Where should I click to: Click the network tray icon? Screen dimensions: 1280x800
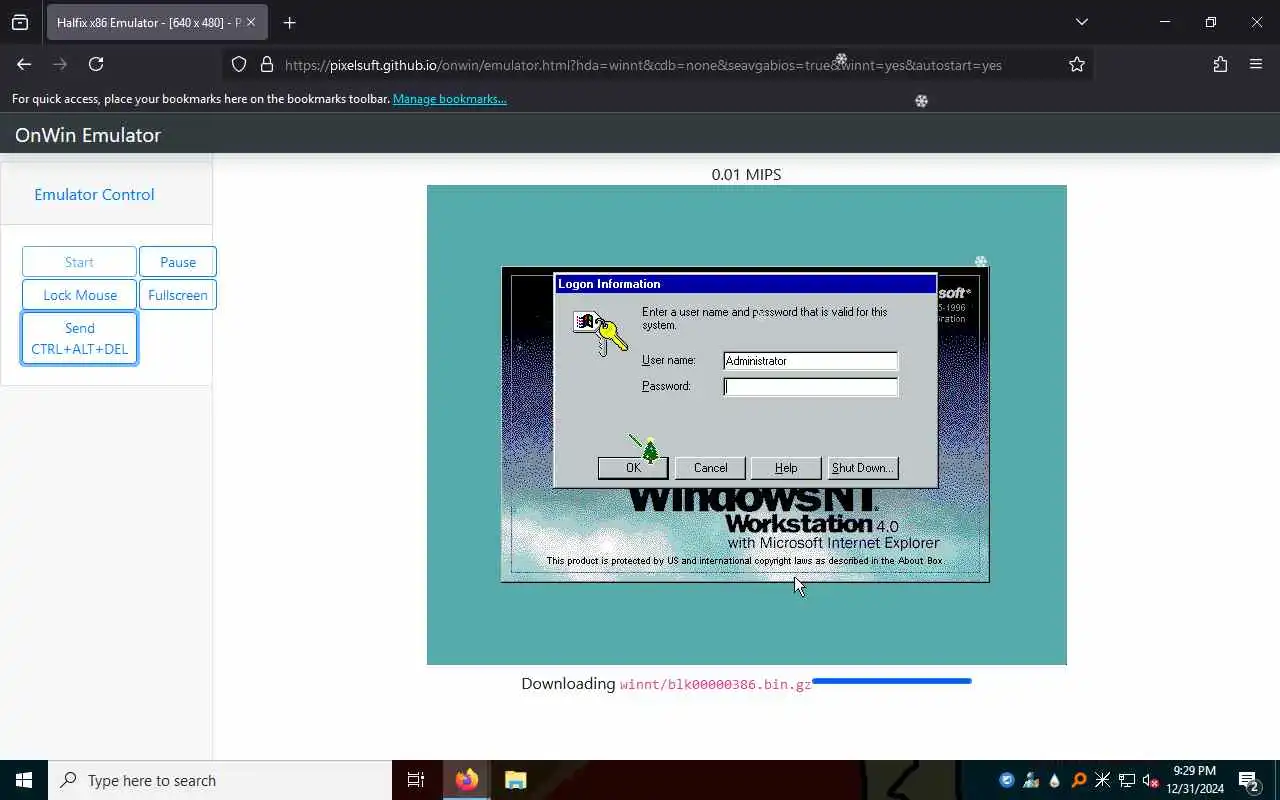point(1126,780)
